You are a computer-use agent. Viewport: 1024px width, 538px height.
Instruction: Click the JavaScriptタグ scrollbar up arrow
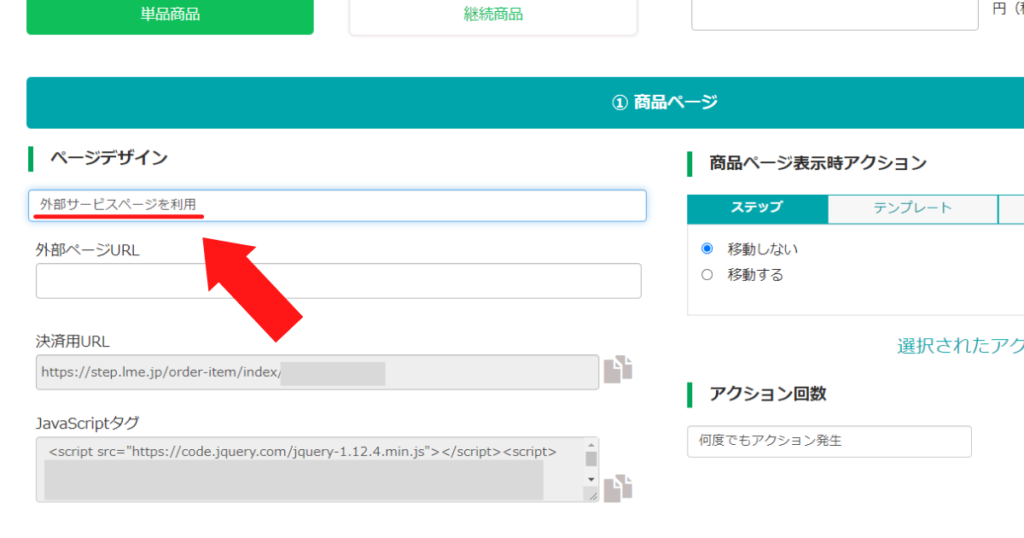591,445
